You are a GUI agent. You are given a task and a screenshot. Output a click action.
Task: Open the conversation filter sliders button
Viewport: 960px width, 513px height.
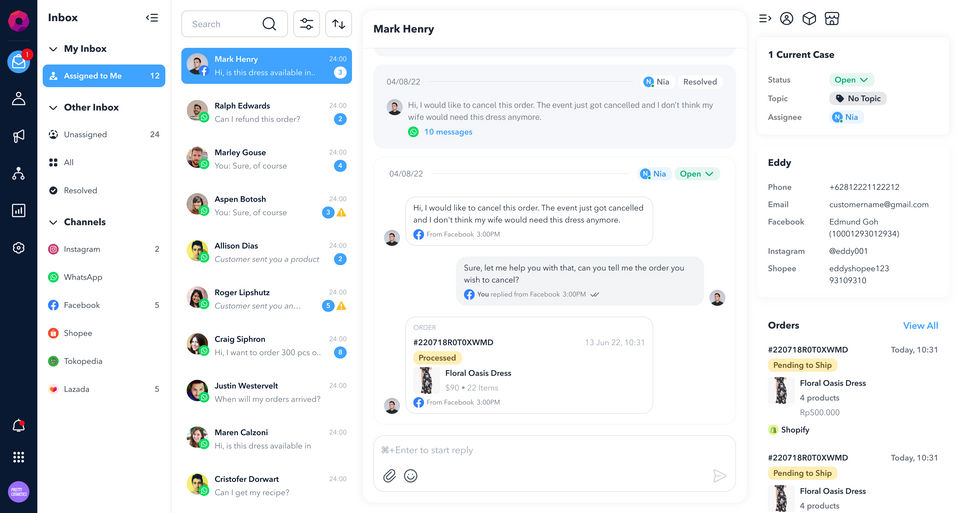306,24
